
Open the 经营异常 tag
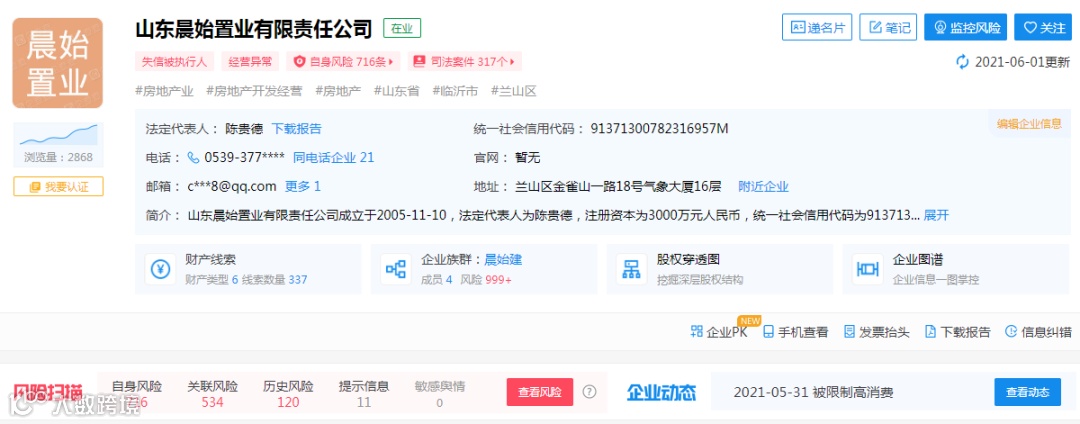point(251,61)
